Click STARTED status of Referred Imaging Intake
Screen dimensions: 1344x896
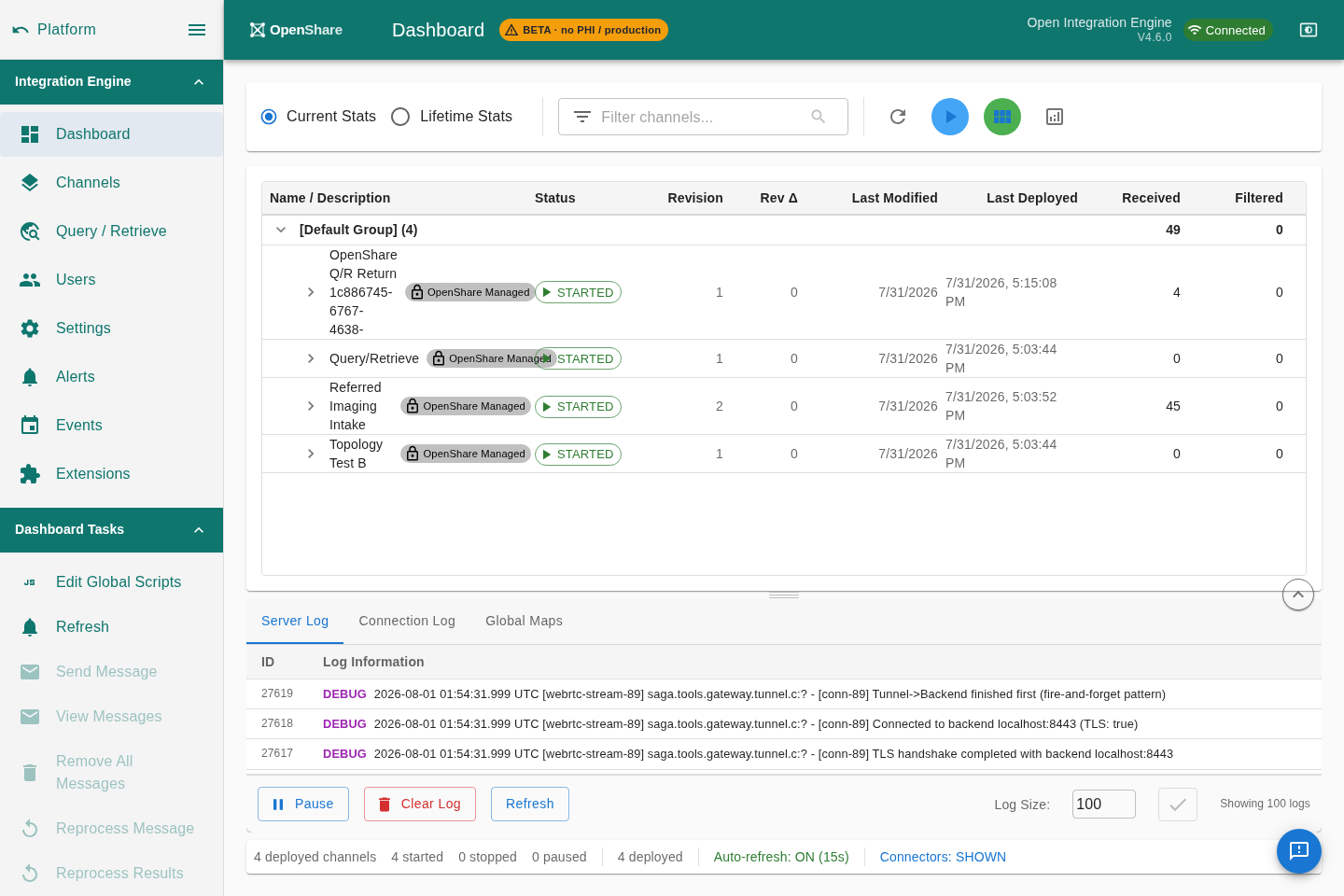click(x=578, y=407)
